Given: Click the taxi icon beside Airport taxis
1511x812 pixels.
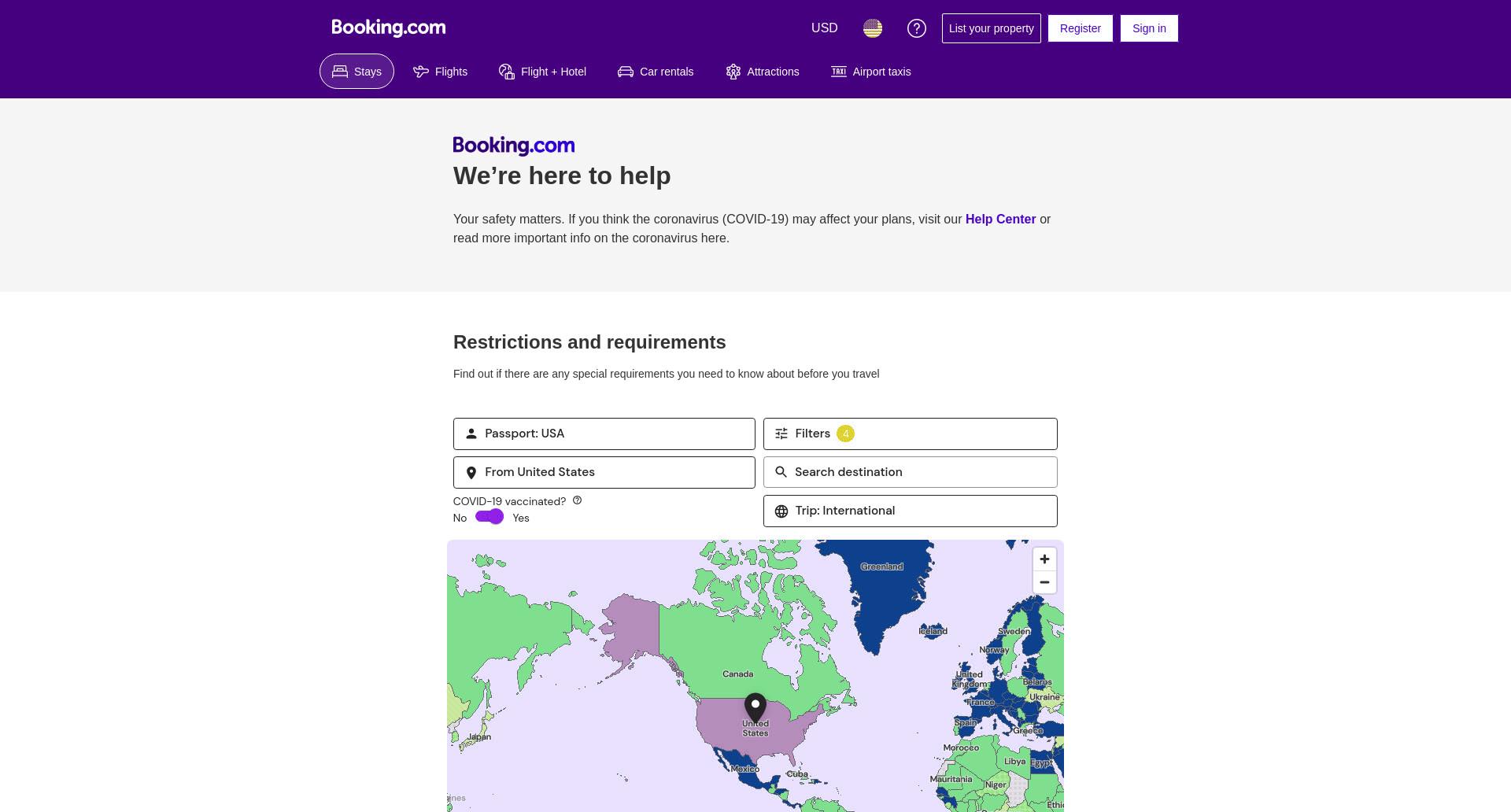Looking at the screenshot, I should pos(839,72).
